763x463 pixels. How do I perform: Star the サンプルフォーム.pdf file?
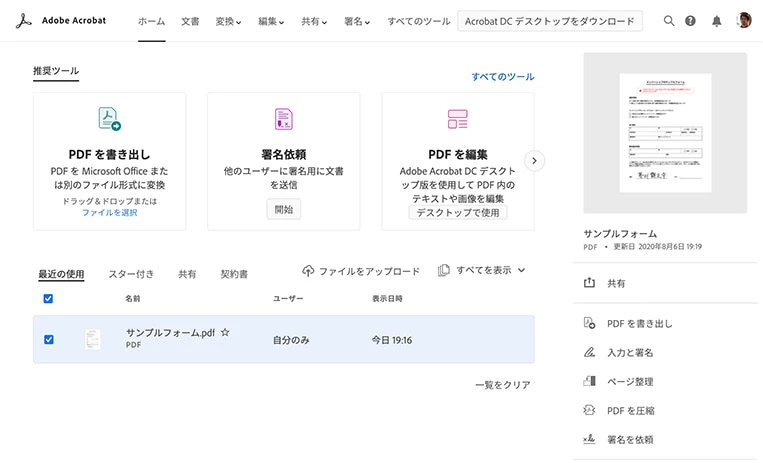pyautogui.click(x=225, y=333)
